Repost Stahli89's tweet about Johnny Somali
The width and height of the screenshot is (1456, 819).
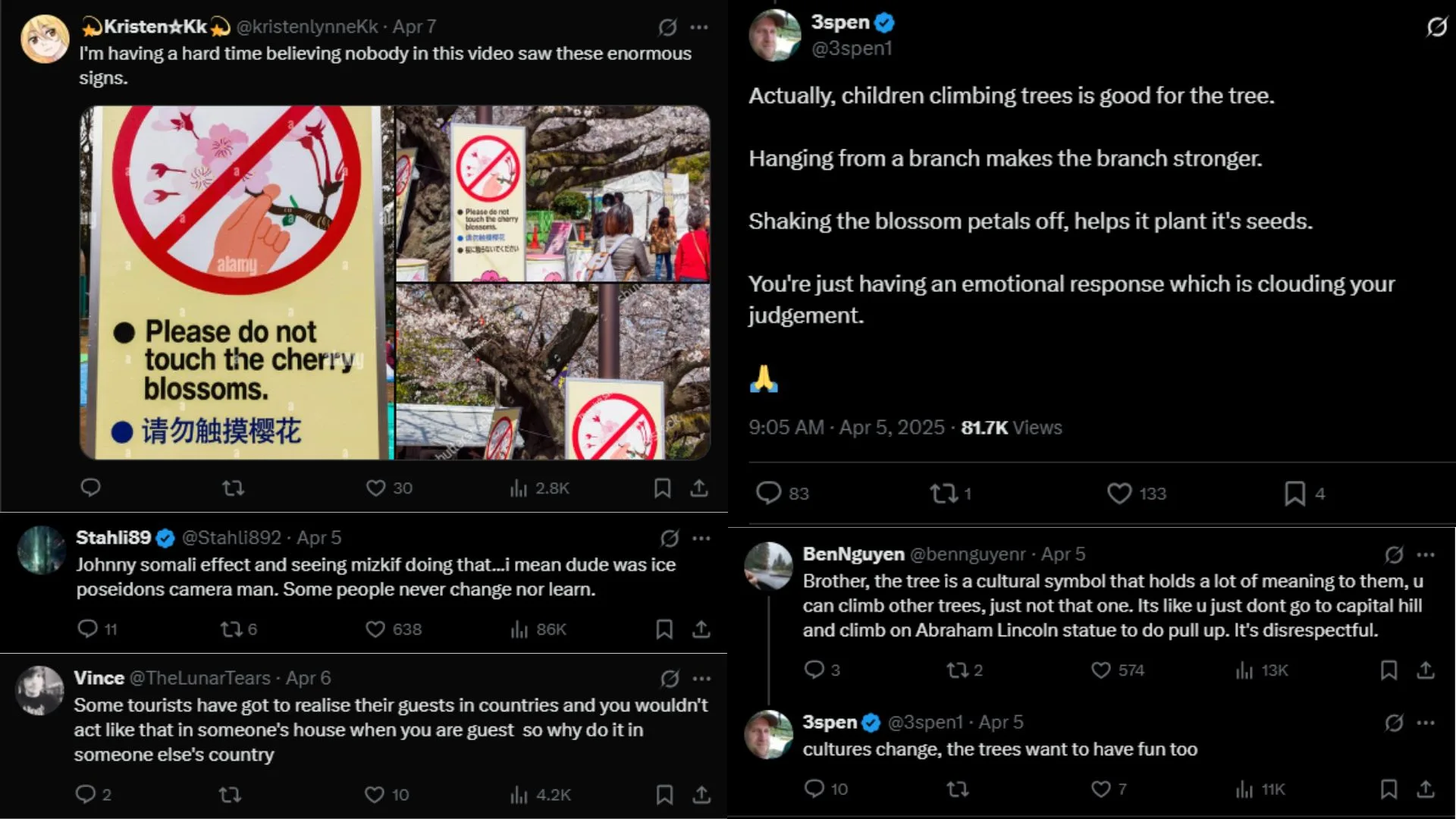coord(231,629)
